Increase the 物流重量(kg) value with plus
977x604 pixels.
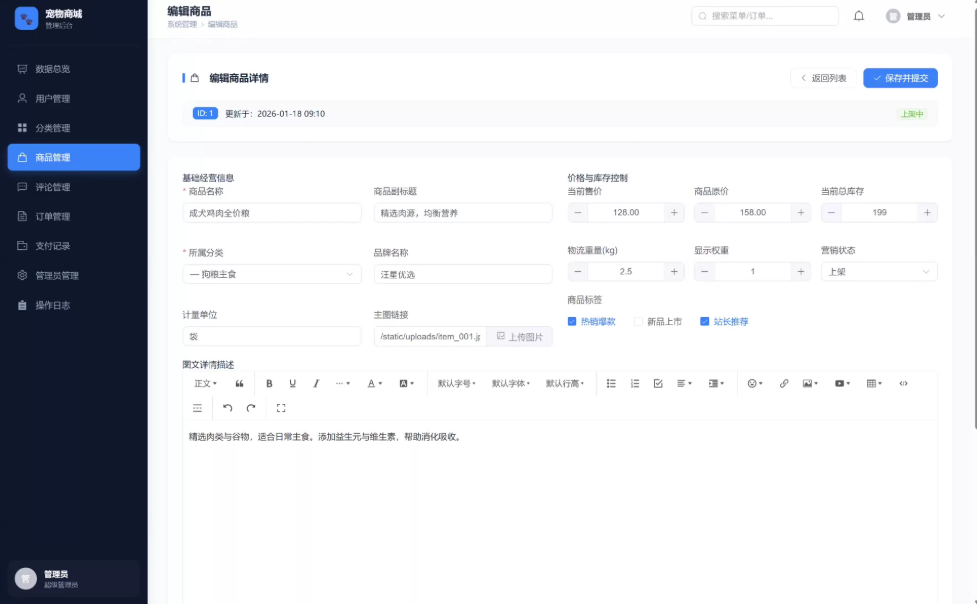tap(674, 272)
